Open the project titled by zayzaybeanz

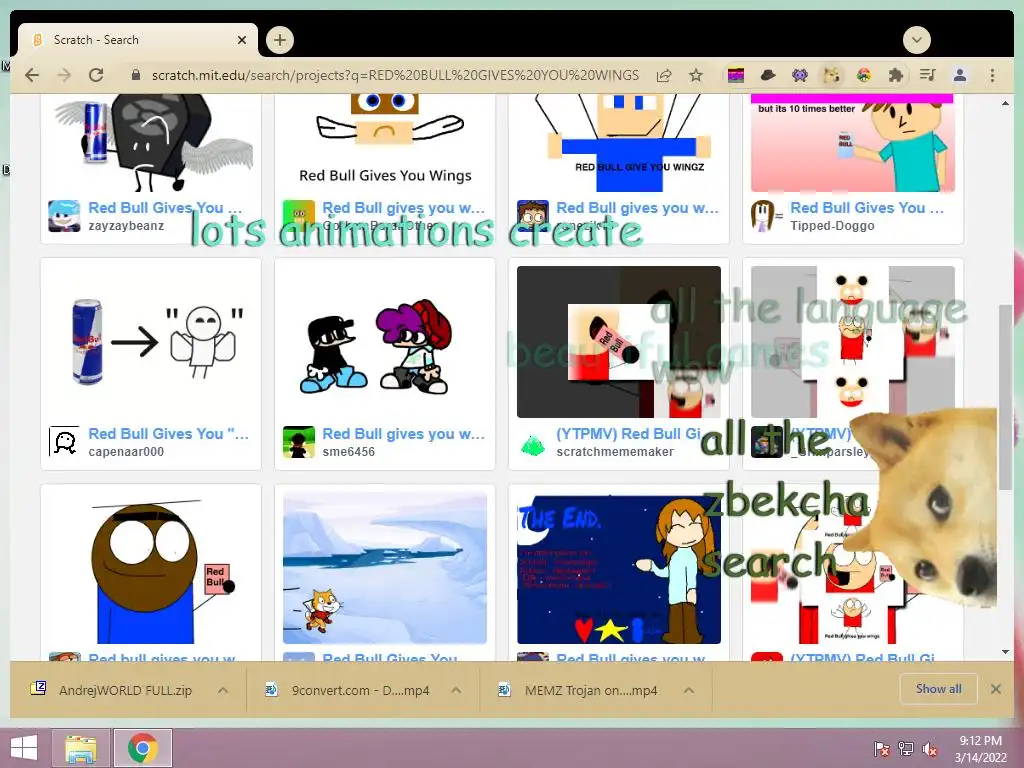pyautogui.click(x=165, y=208)
